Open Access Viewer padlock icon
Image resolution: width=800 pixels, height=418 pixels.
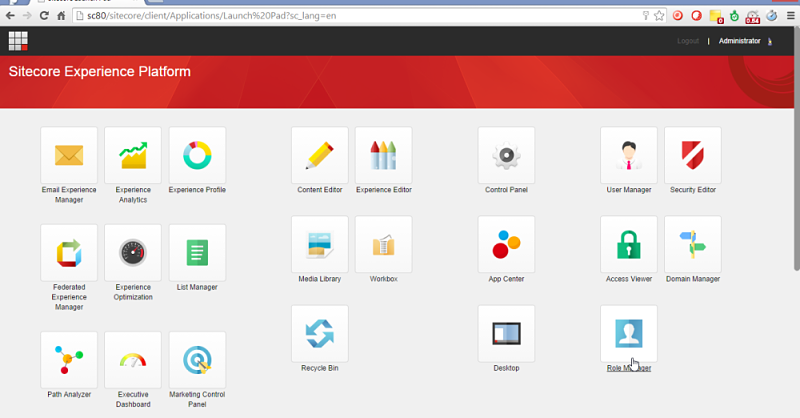point(629,244)
